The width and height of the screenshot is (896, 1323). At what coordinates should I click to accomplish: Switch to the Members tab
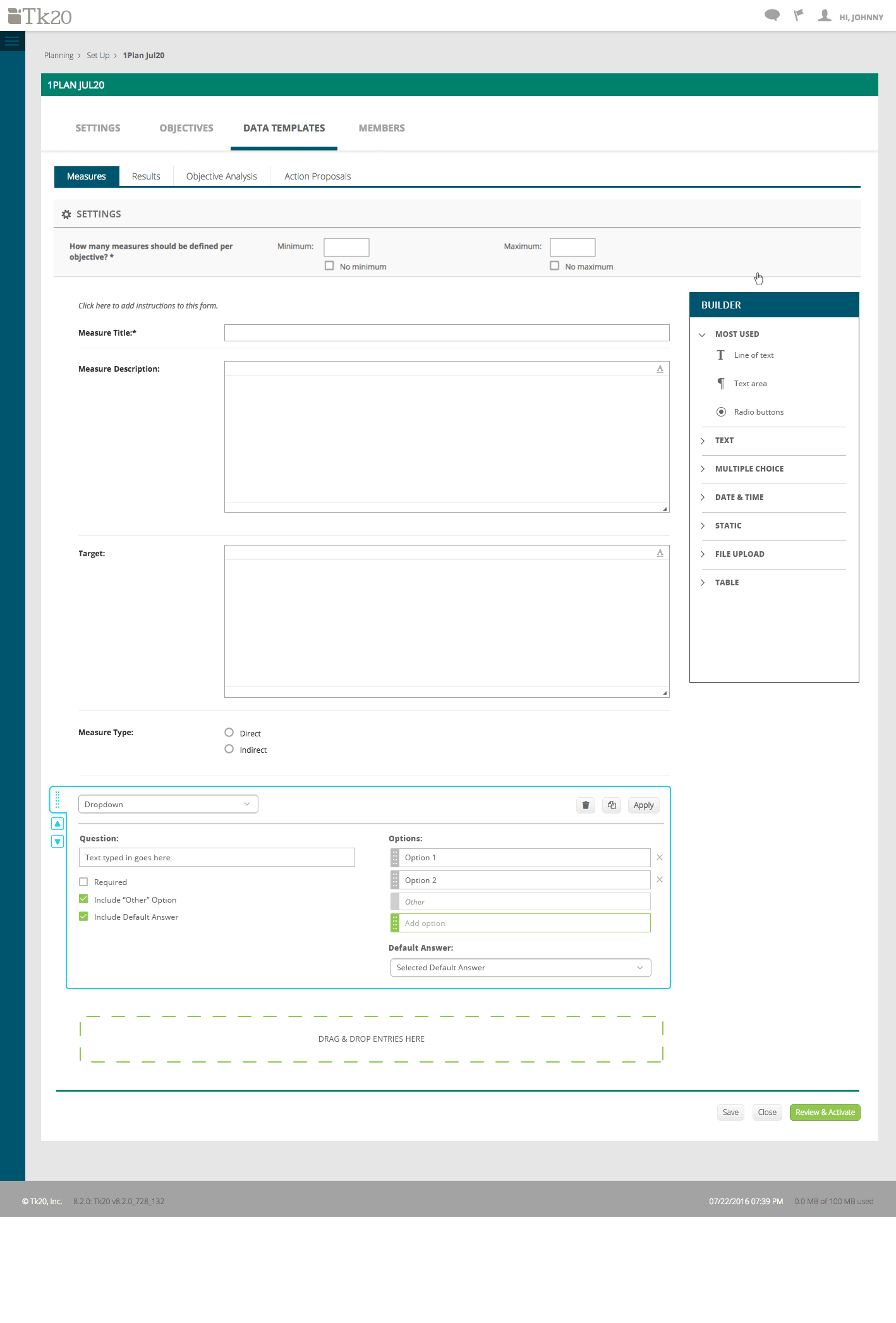tap(382, 128)
